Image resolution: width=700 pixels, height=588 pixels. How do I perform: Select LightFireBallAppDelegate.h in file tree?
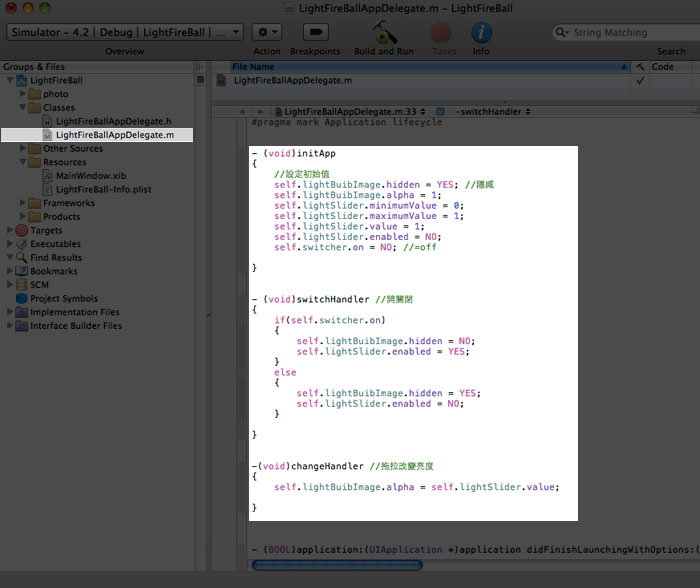pos(113,121)
